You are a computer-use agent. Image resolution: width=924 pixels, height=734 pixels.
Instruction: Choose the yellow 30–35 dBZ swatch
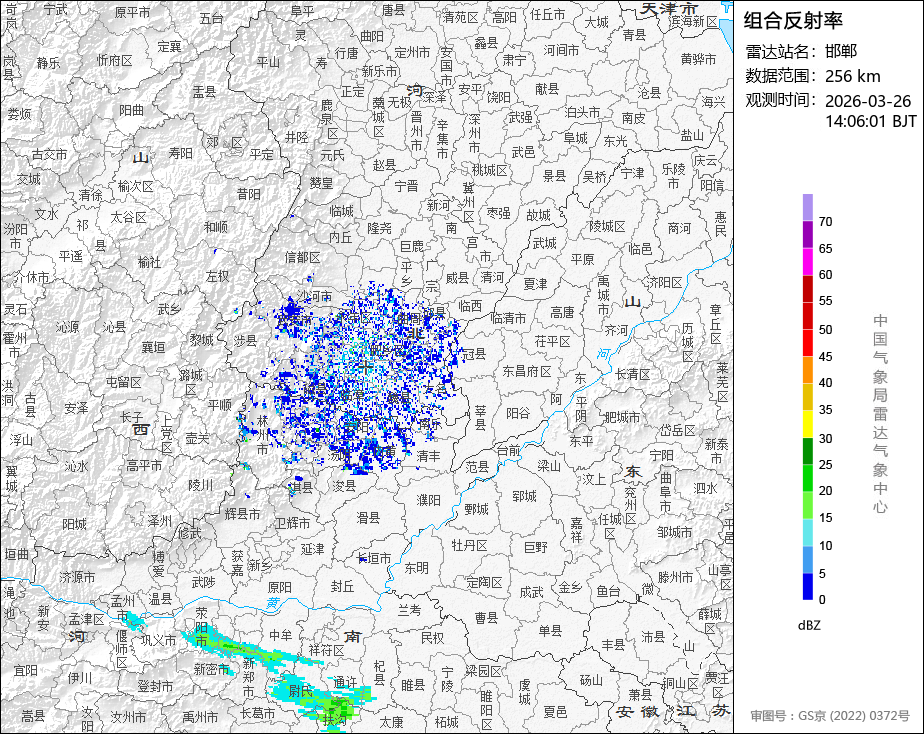click(808, 424)
